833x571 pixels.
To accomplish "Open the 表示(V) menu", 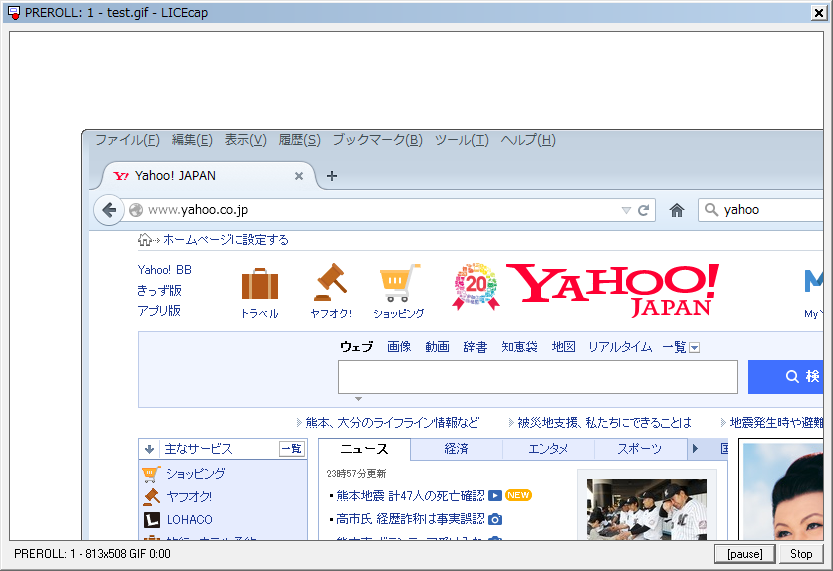I will [x=245, y=140].
